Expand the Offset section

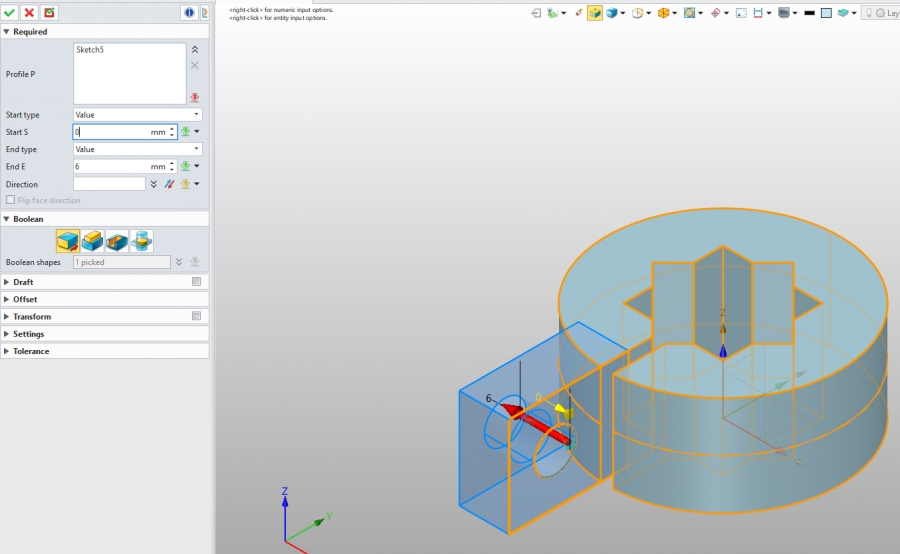pos(6,299)
